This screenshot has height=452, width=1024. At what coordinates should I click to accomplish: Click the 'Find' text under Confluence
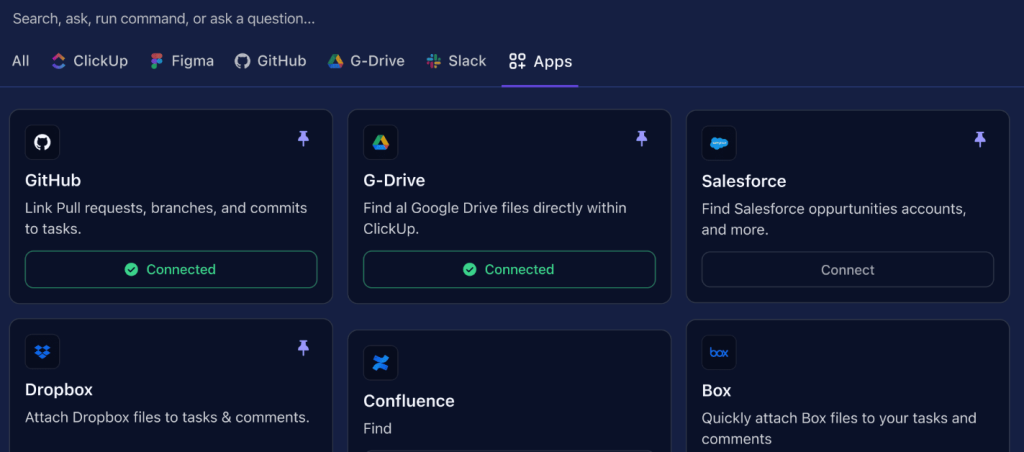(x=377, y=428)
